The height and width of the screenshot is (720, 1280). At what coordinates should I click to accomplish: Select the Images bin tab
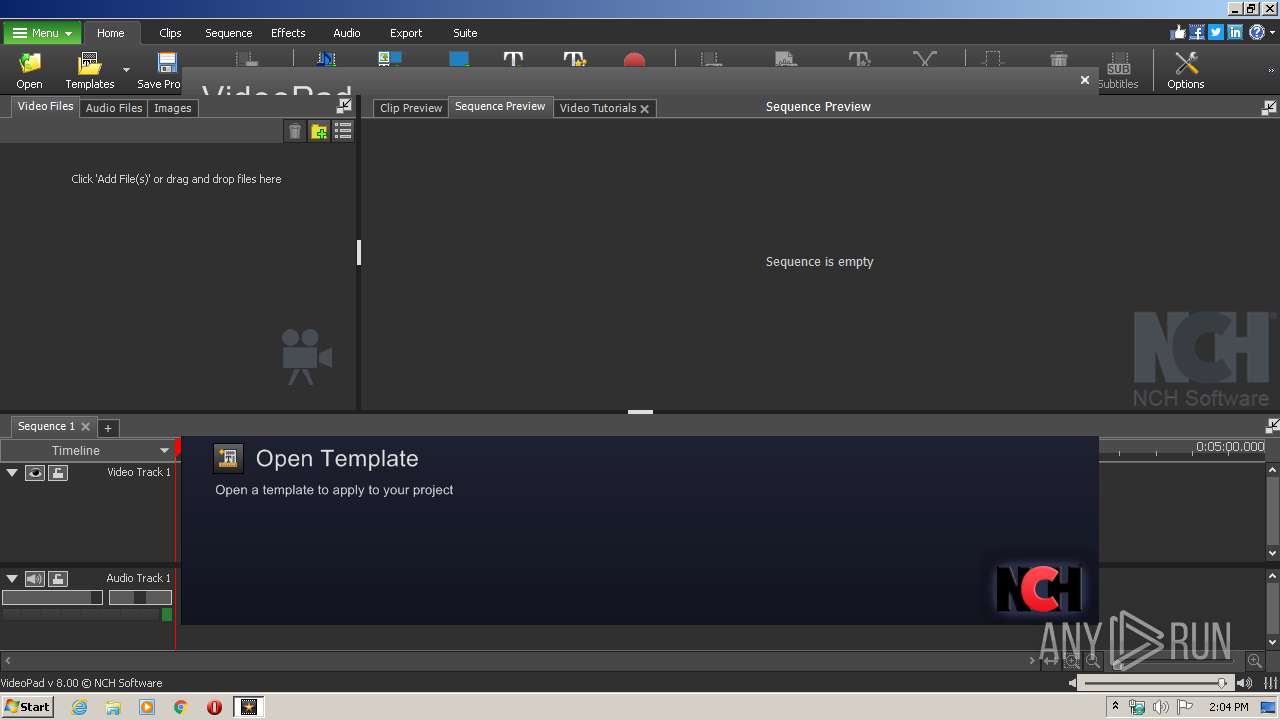pyautogui.click(x=172, y=107)
